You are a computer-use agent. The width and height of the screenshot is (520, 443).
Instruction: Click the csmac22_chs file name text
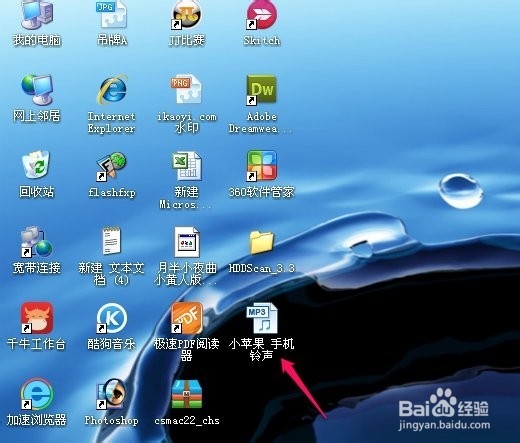(187, 420)
